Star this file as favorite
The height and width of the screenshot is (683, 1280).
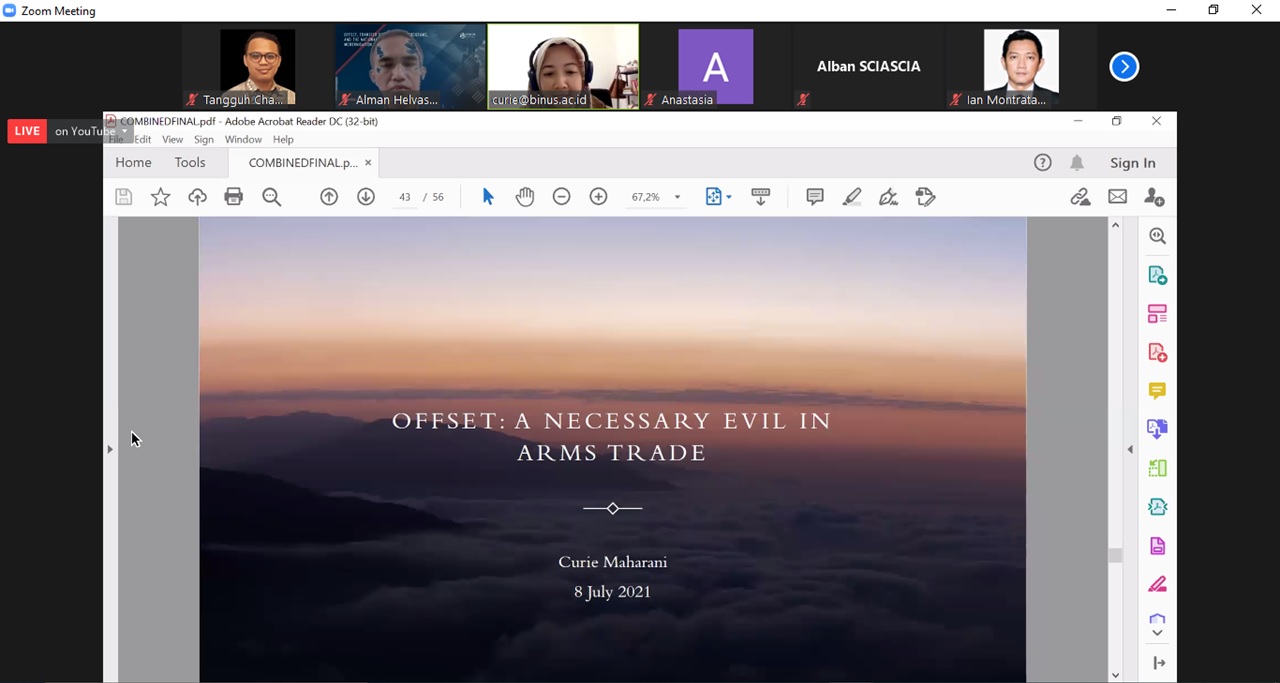coord(160,197)
